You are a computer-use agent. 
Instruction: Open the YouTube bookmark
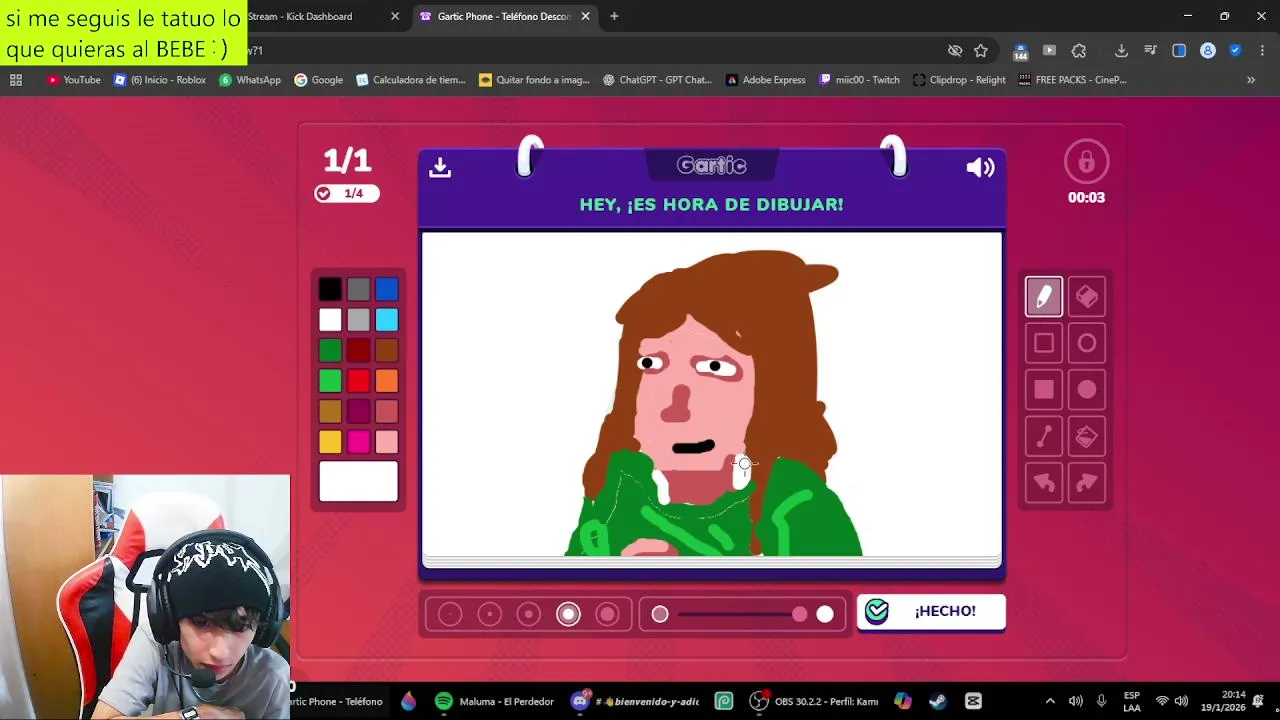[74, 80]
